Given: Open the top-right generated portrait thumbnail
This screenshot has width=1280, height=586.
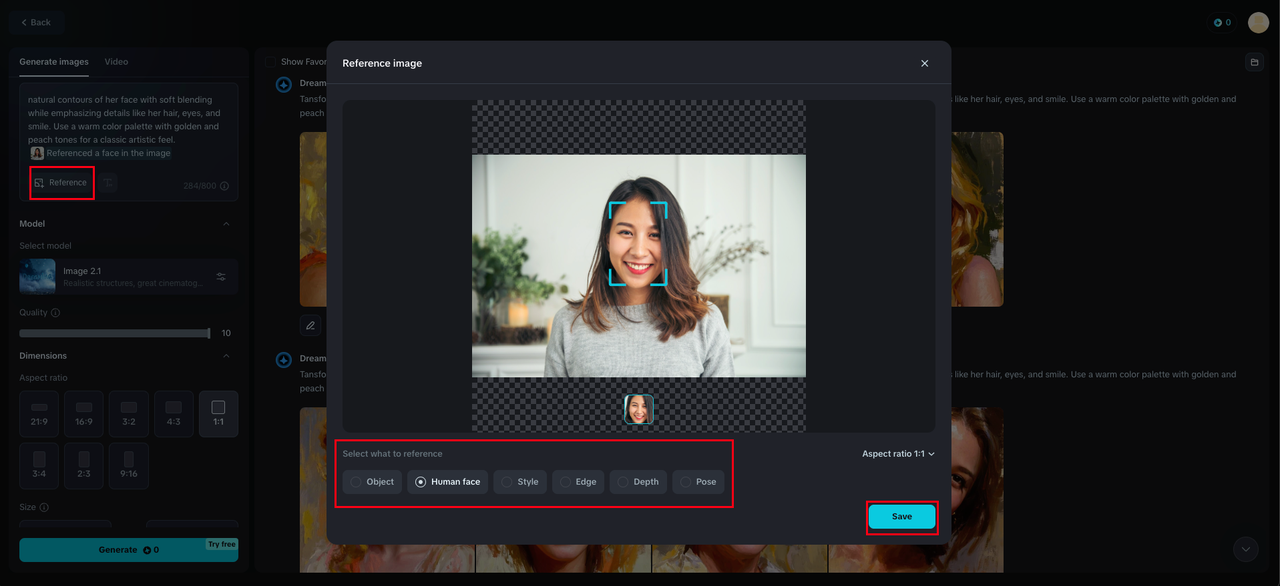Looking at the screenshot, I should click(x=977, y=219).
